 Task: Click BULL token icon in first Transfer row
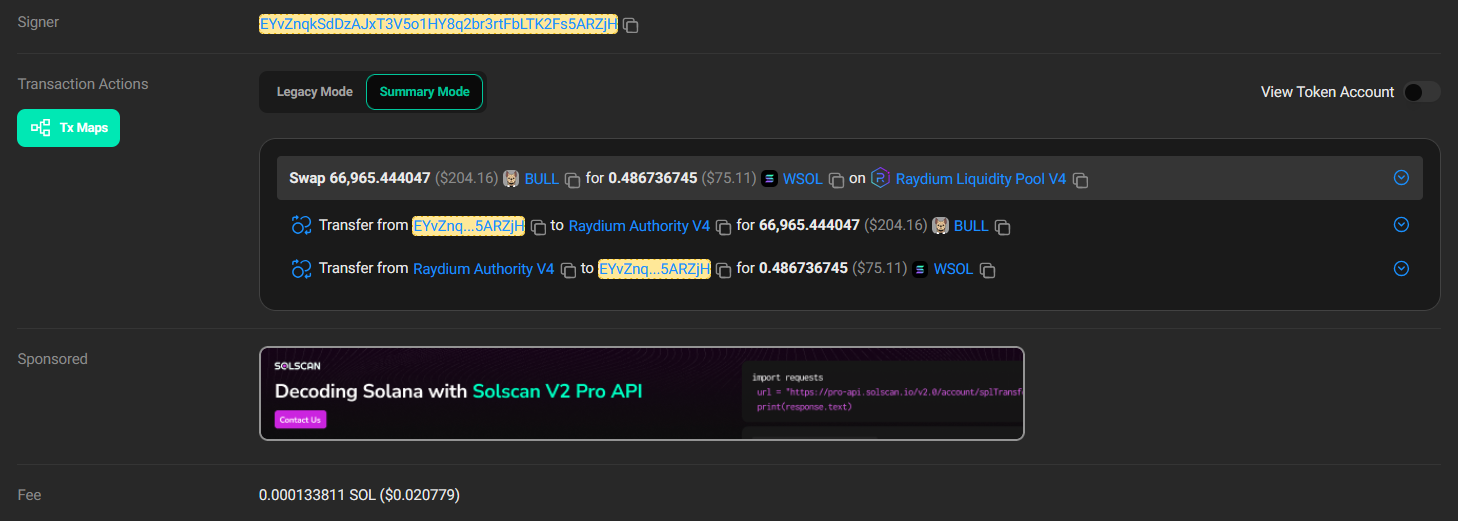(x=940, y=225)
